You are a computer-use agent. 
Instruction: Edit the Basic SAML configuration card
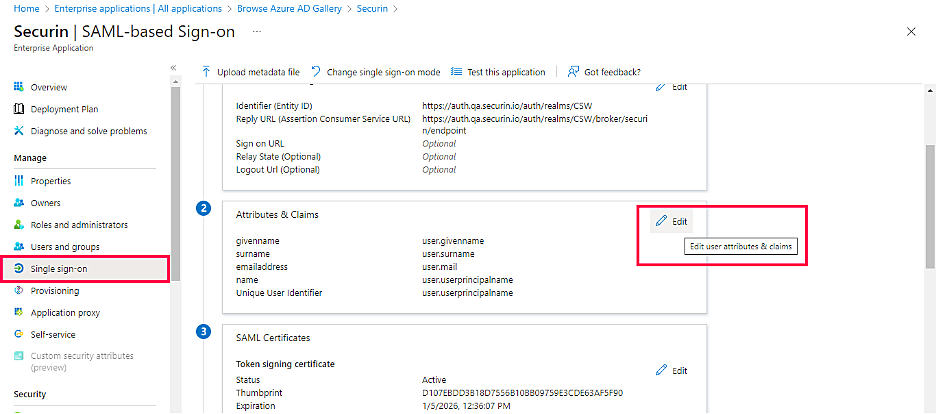[672, 87]
